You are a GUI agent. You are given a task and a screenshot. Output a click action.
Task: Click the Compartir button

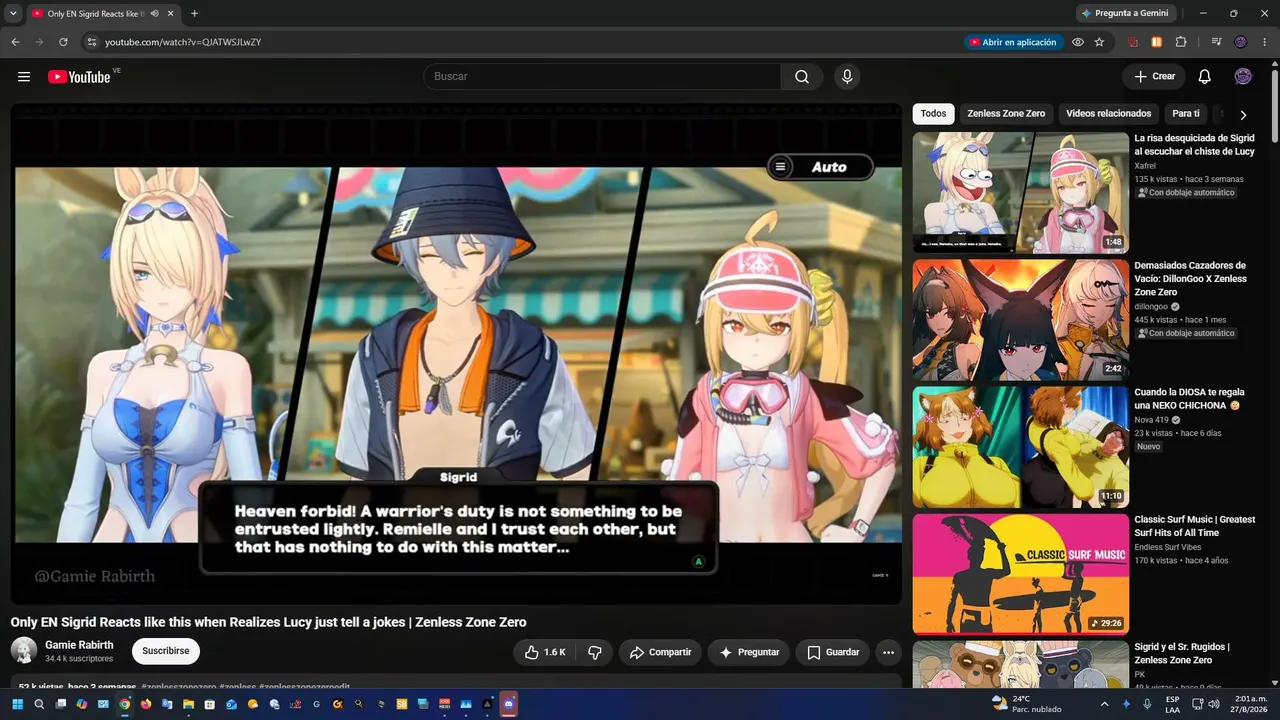click(x=660, y=652)
